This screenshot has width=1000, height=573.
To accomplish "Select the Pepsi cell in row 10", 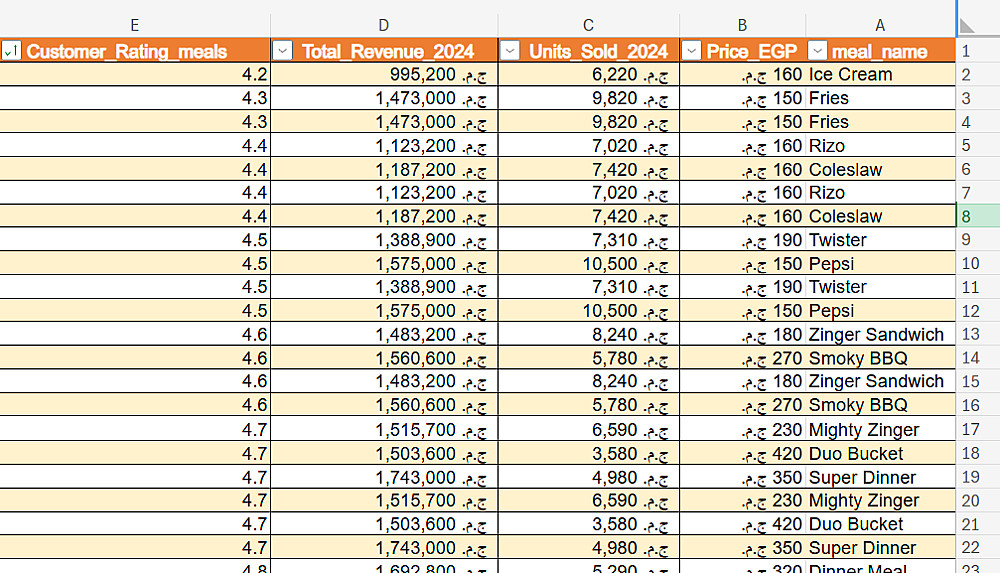I will point(881,264).
